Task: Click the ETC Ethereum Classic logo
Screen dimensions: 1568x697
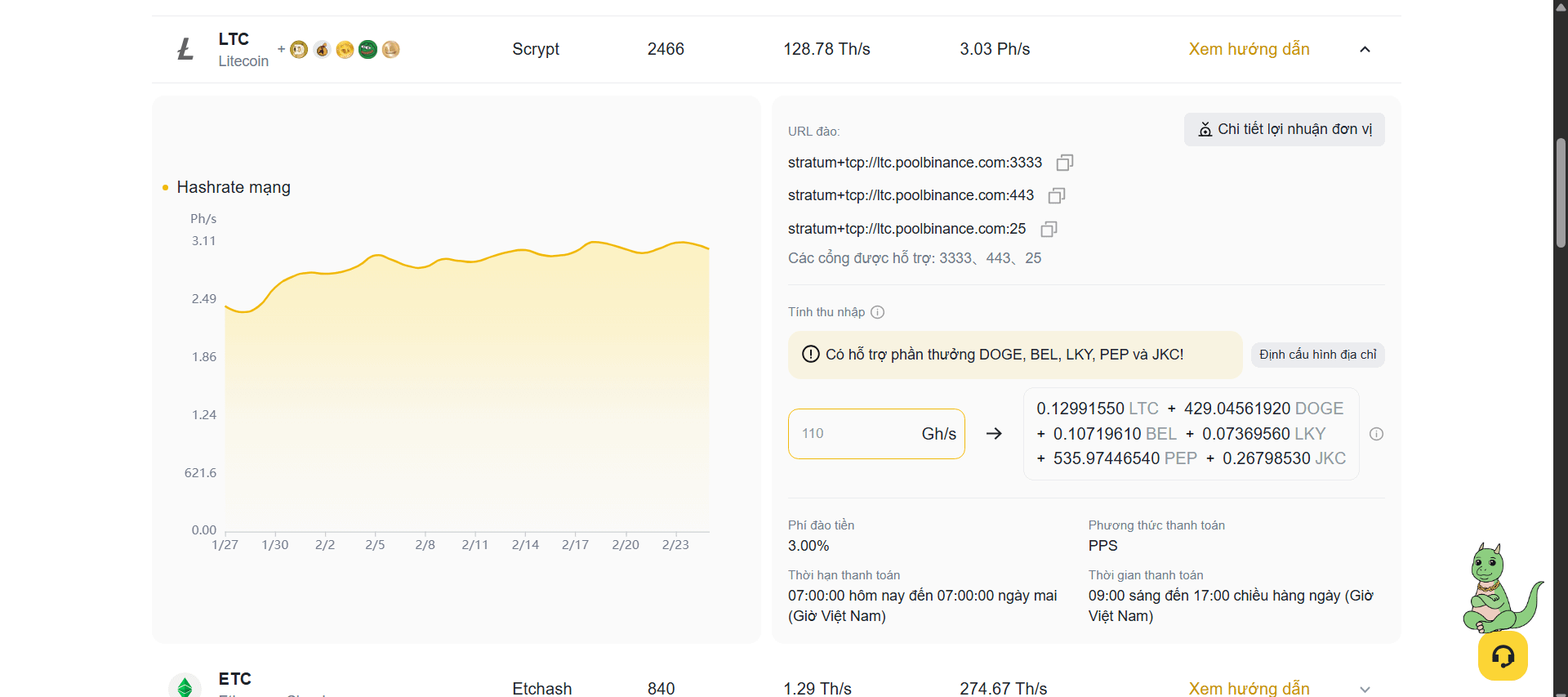Action: click(185, 686)
